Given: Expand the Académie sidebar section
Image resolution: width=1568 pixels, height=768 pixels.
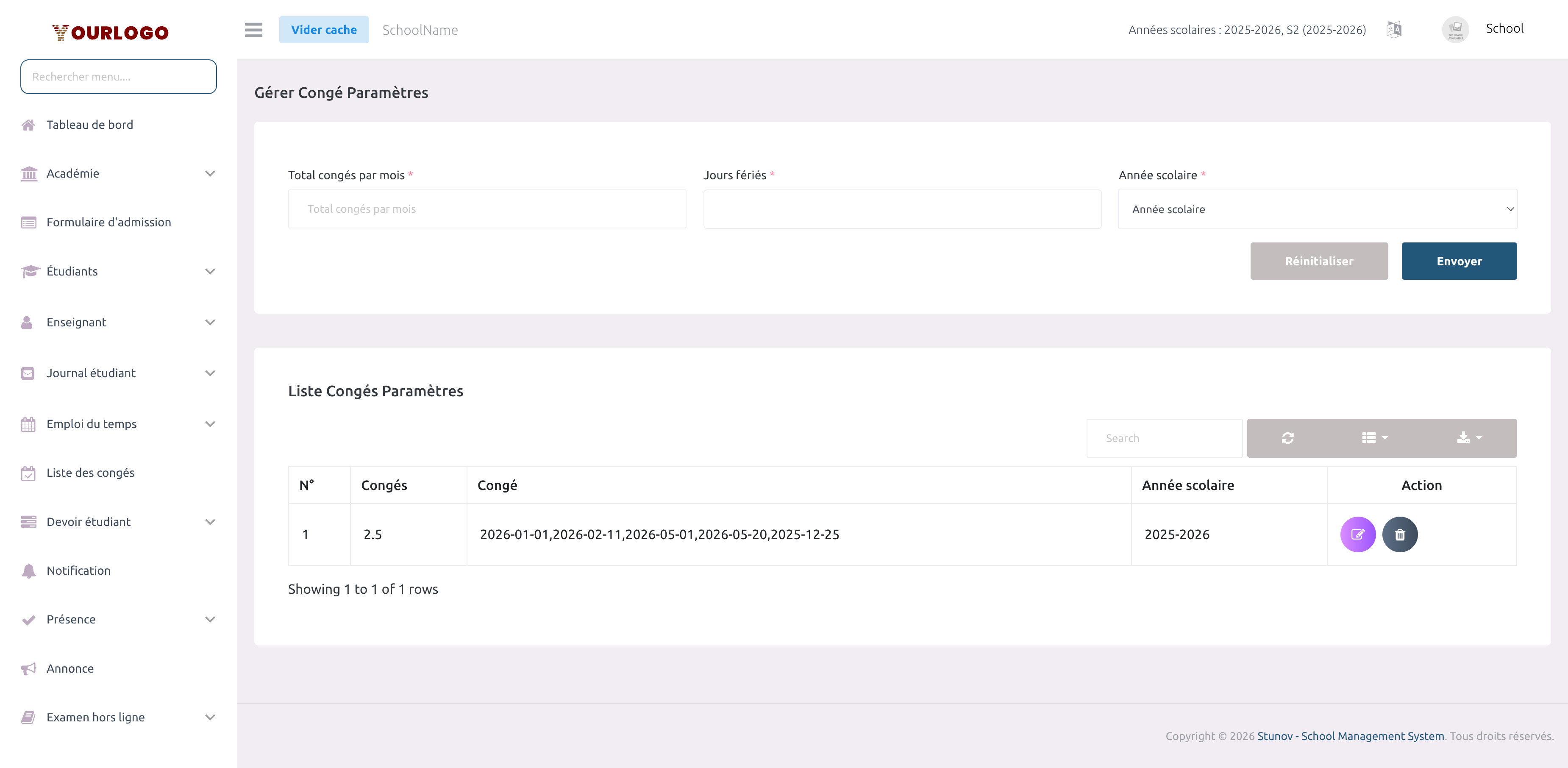Looking at the screenshot, I should pyautogui.click(x=210, y=173).
